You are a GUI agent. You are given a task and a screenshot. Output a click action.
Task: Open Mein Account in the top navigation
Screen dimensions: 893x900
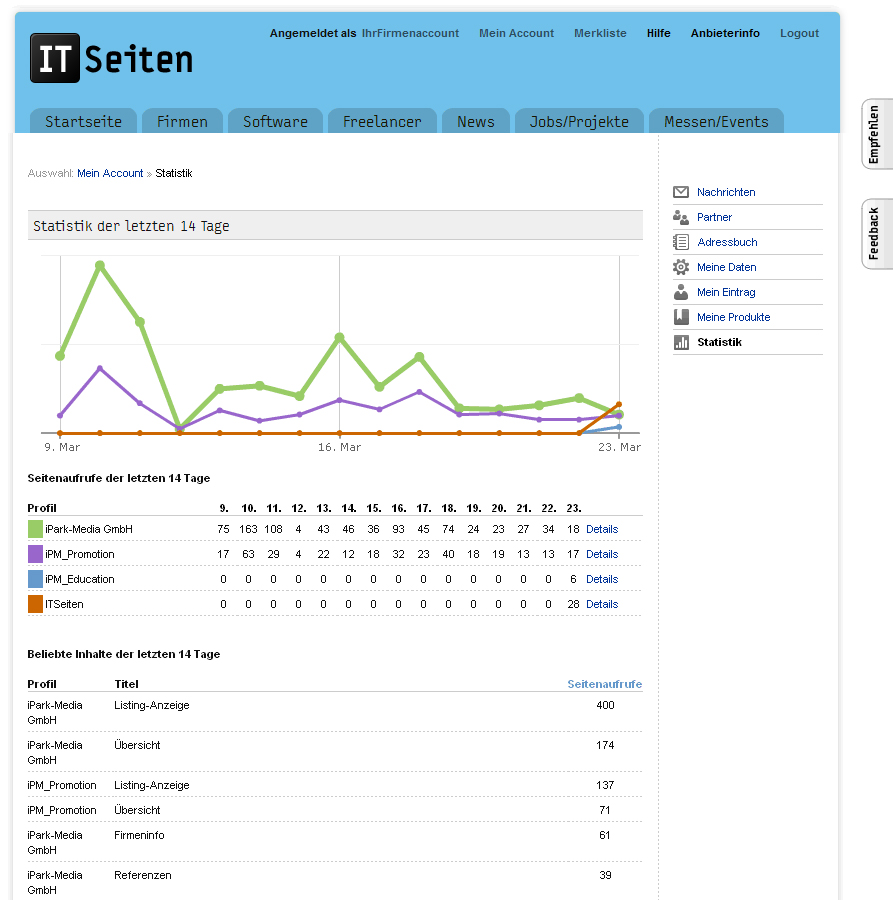[517, 33]
